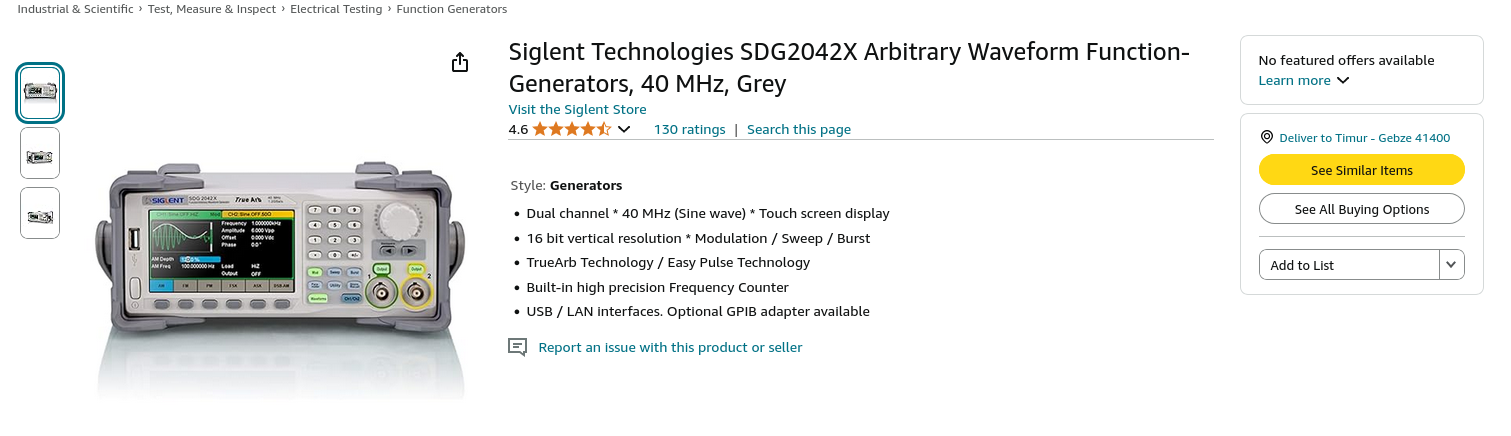Image resolution: width=1511 pixels, height=436 pixels.
Task: Click the Search this page link
Action: (798, 129)
